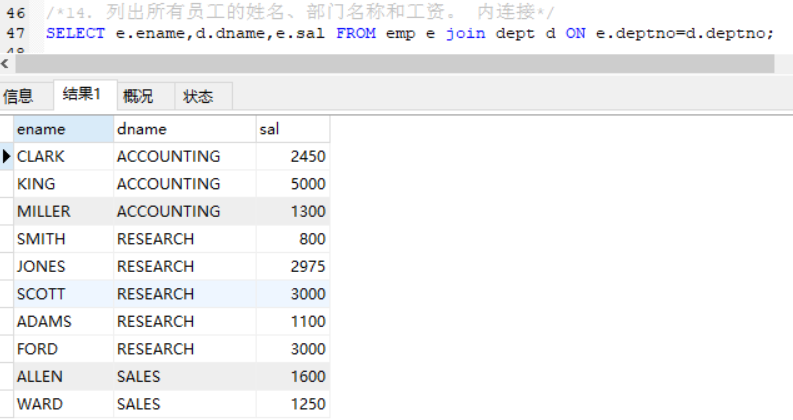
Task: Click the sal column header
Action: tap(292, 129)
